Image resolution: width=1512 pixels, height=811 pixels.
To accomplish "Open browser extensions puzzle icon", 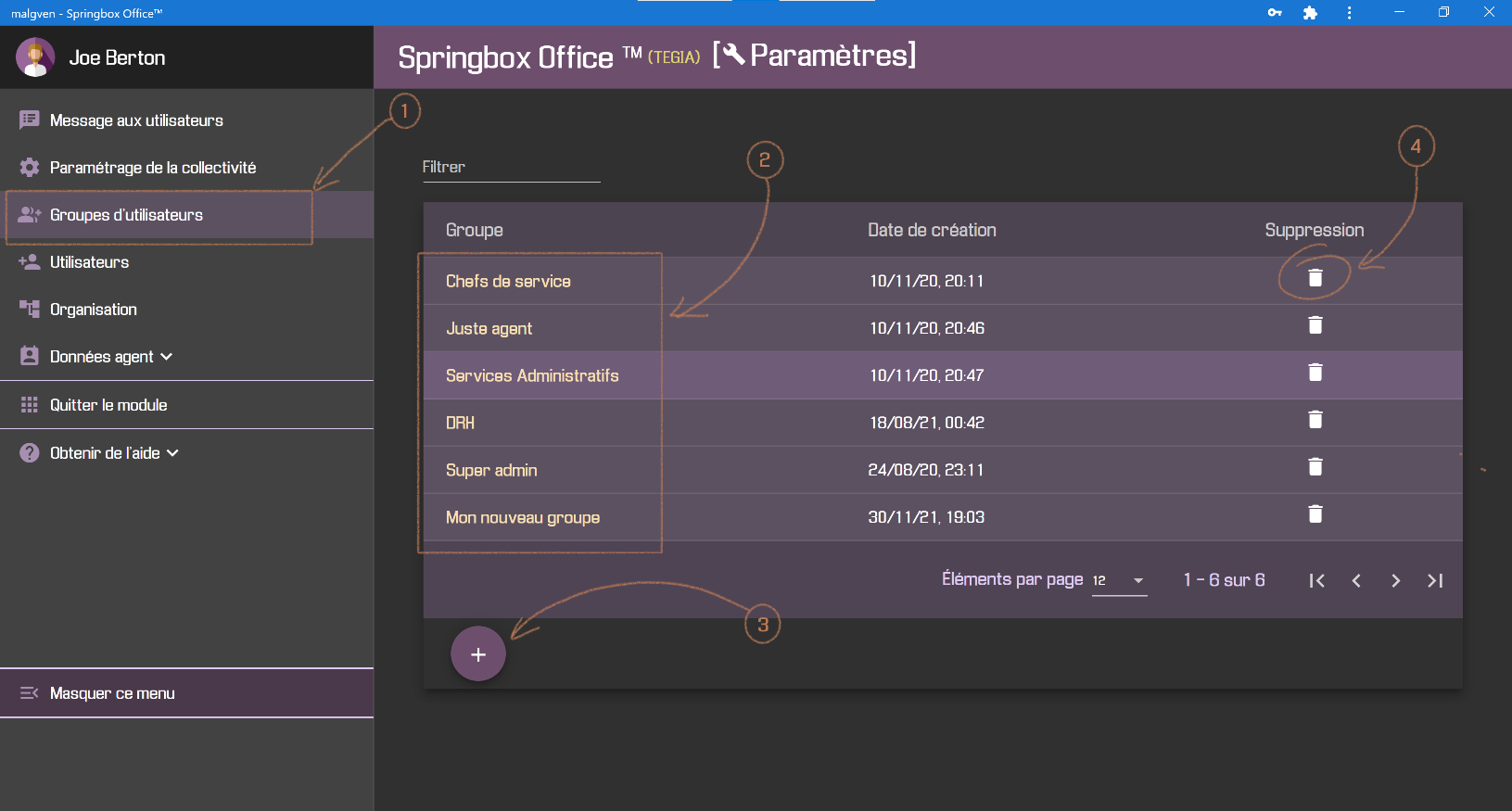I will [x=1310, y=13].
